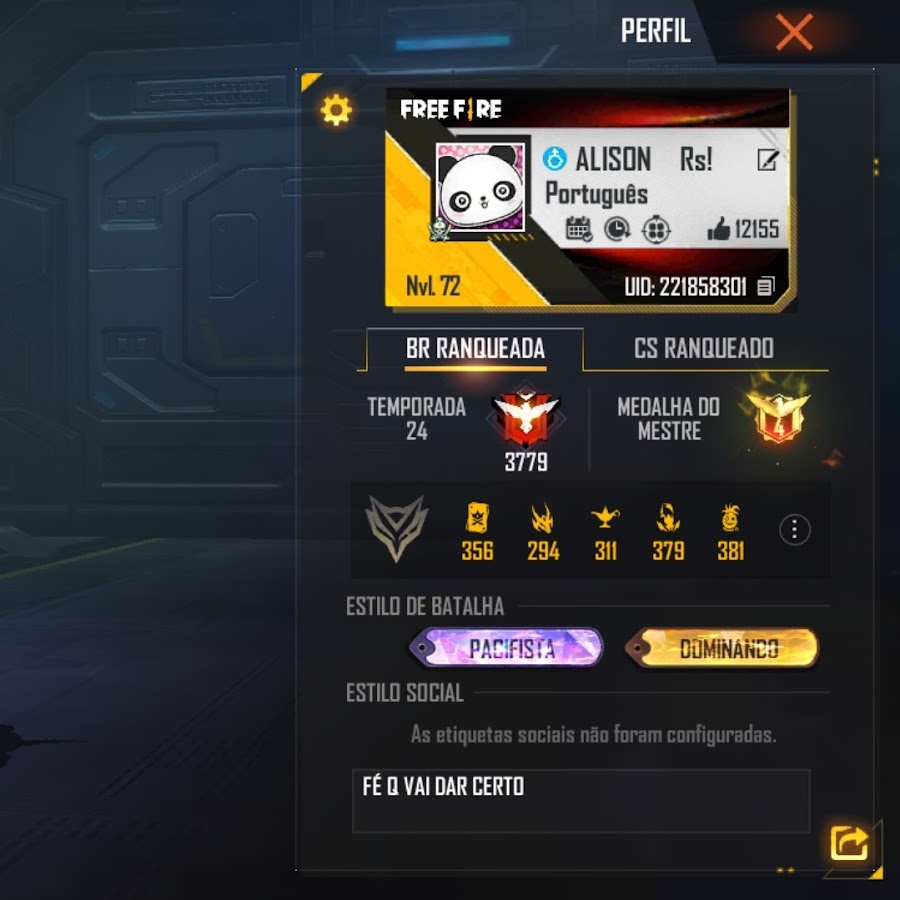Image resolution: width=900 pixels, height=900 pixels.
Task: Copy the UID using copy icon
Action: click(766, 286)
